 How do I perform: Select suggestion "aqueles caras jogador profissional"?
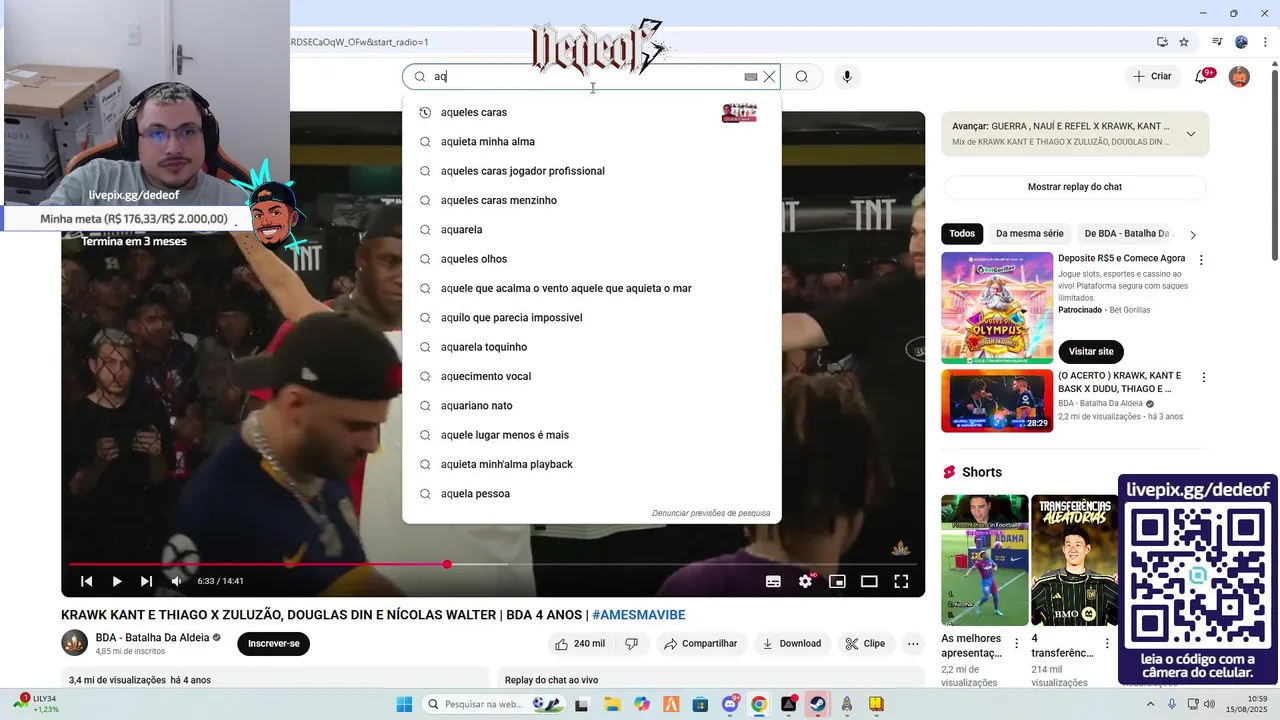[x=591, y=171]
